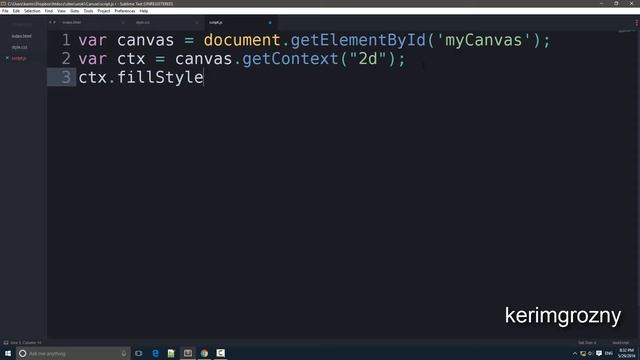The image size is (640, 360).
Task: Open Sublime Text taskbar icon
Action: (188, 353)
